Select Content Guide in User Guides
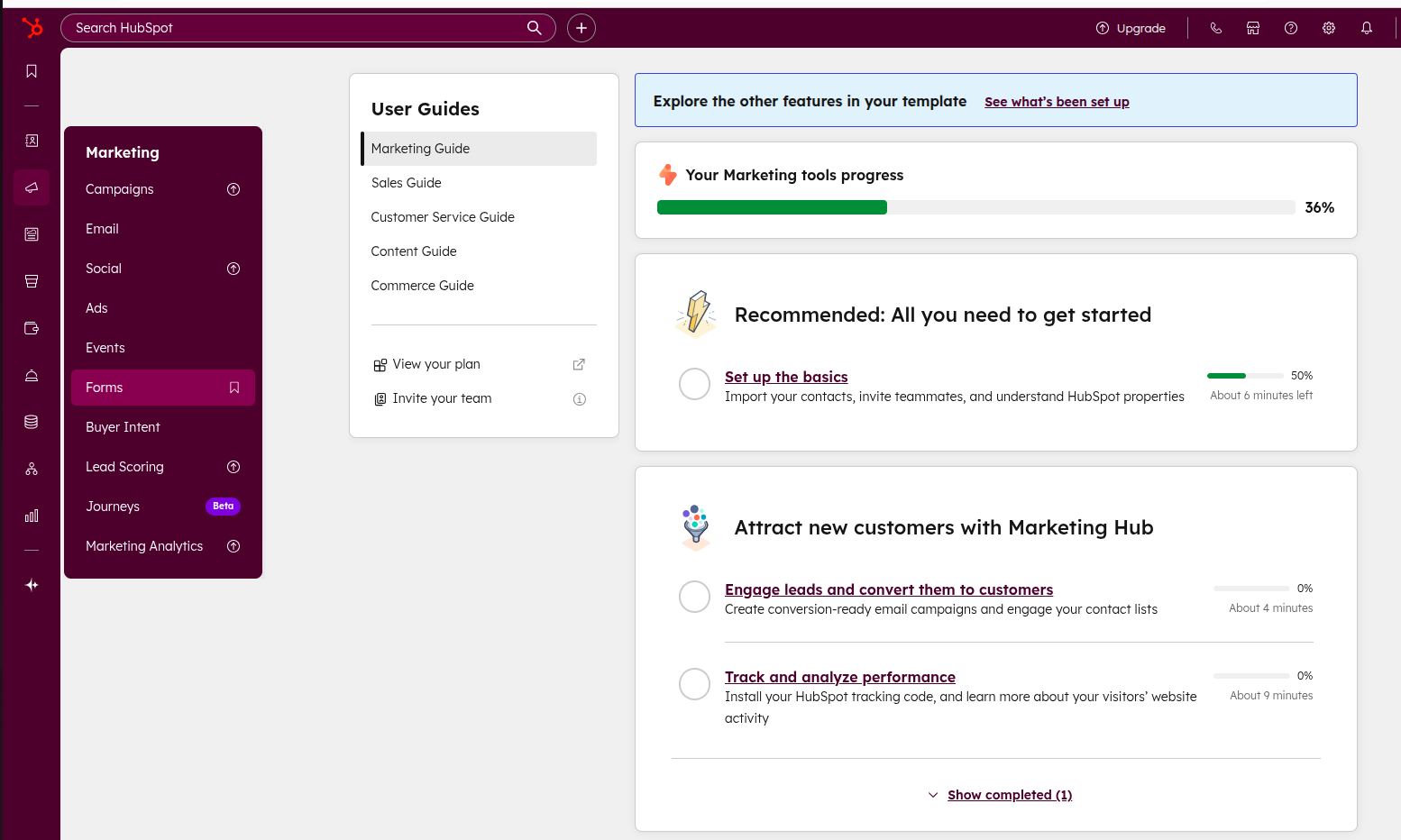Image resolution: width=1401 pixels, height=840 pixels. (479, 251)
